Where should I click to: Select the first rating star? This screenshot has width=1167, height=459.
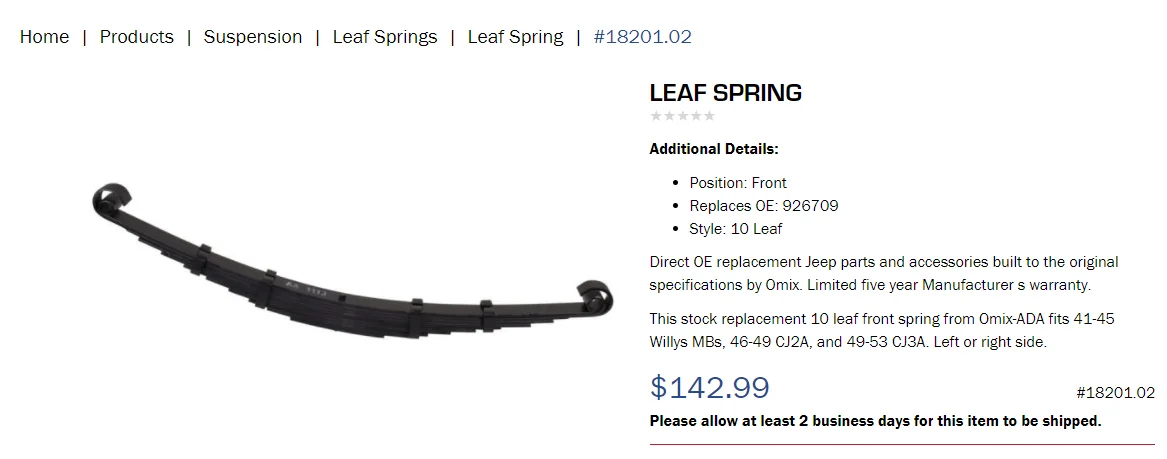(x=656, y=115)
